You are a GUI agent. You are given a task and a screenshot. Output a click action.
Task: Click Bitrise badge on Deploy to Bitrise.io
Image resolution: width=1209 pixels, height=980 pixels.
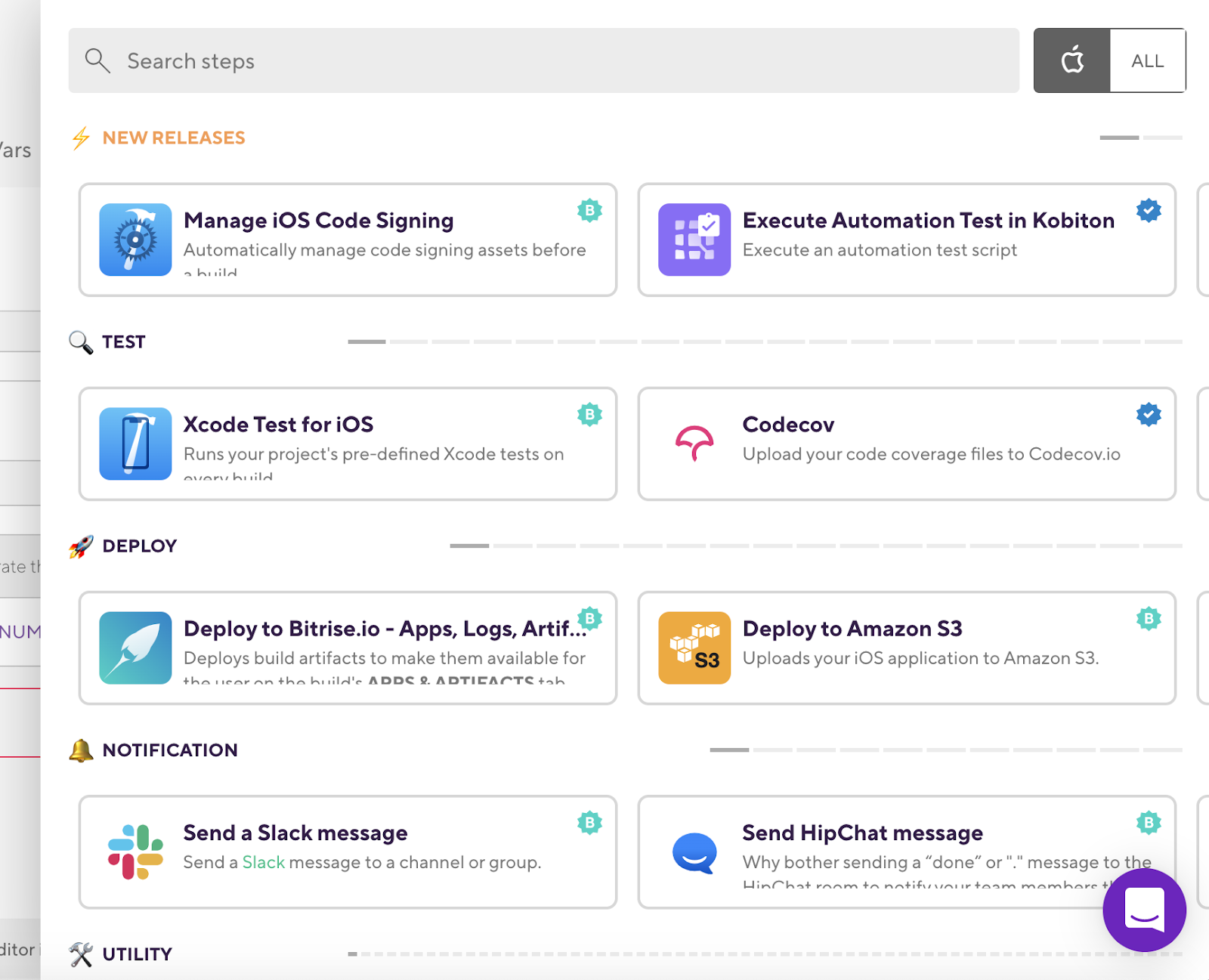(589, 618)
